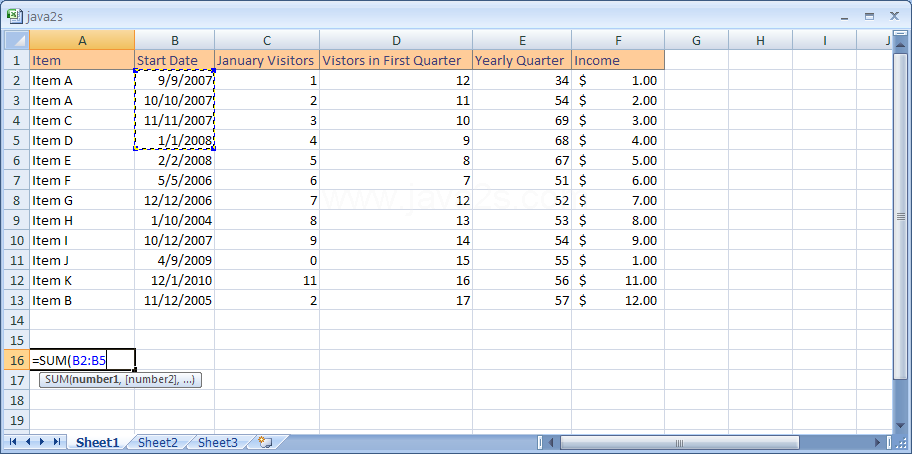Click the 'Item D' cell
The image size is (912, 454).
[82, 140]
